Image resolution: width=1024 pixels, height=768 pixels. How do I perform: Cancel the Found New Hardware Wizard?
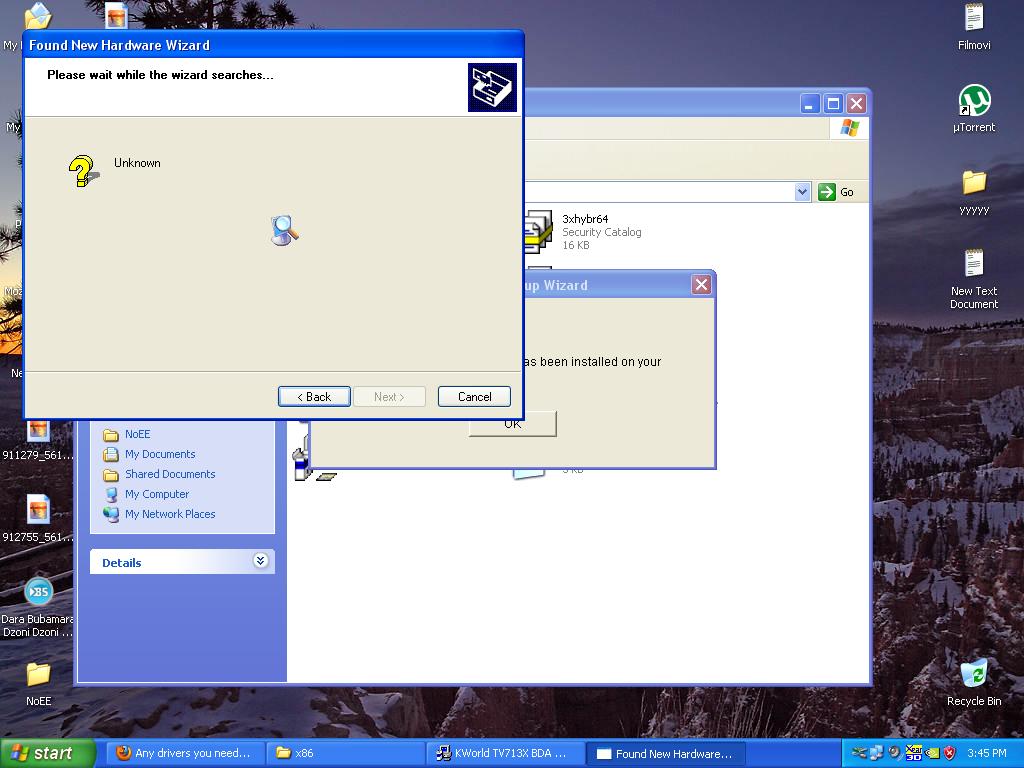(474, 397)
